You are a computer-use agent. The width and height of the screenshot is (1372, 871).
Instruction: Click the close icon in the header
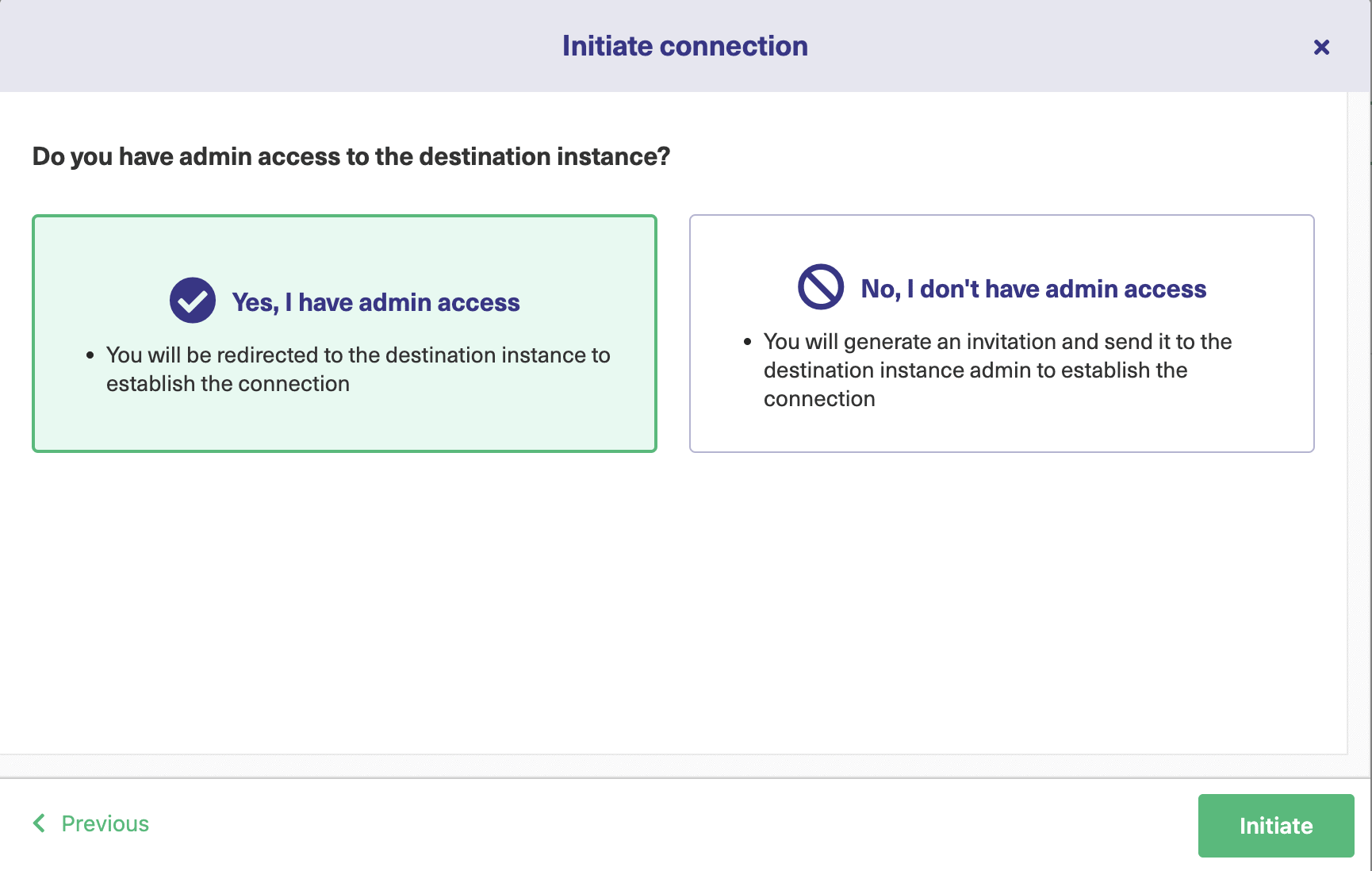point(1322,47)
